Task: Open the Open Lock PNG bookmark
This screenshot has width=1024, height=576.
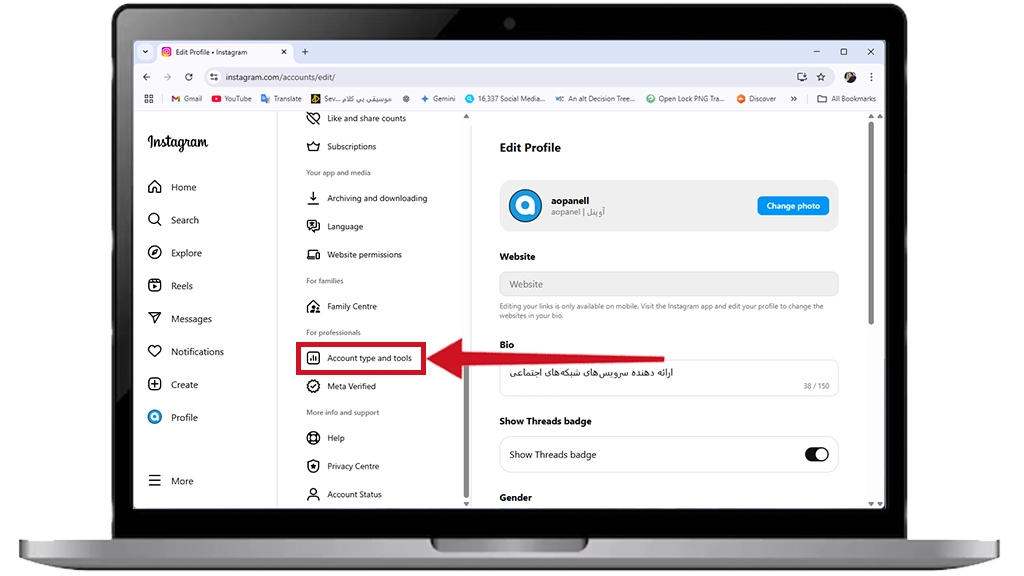Action: click(x=686, y=99)
